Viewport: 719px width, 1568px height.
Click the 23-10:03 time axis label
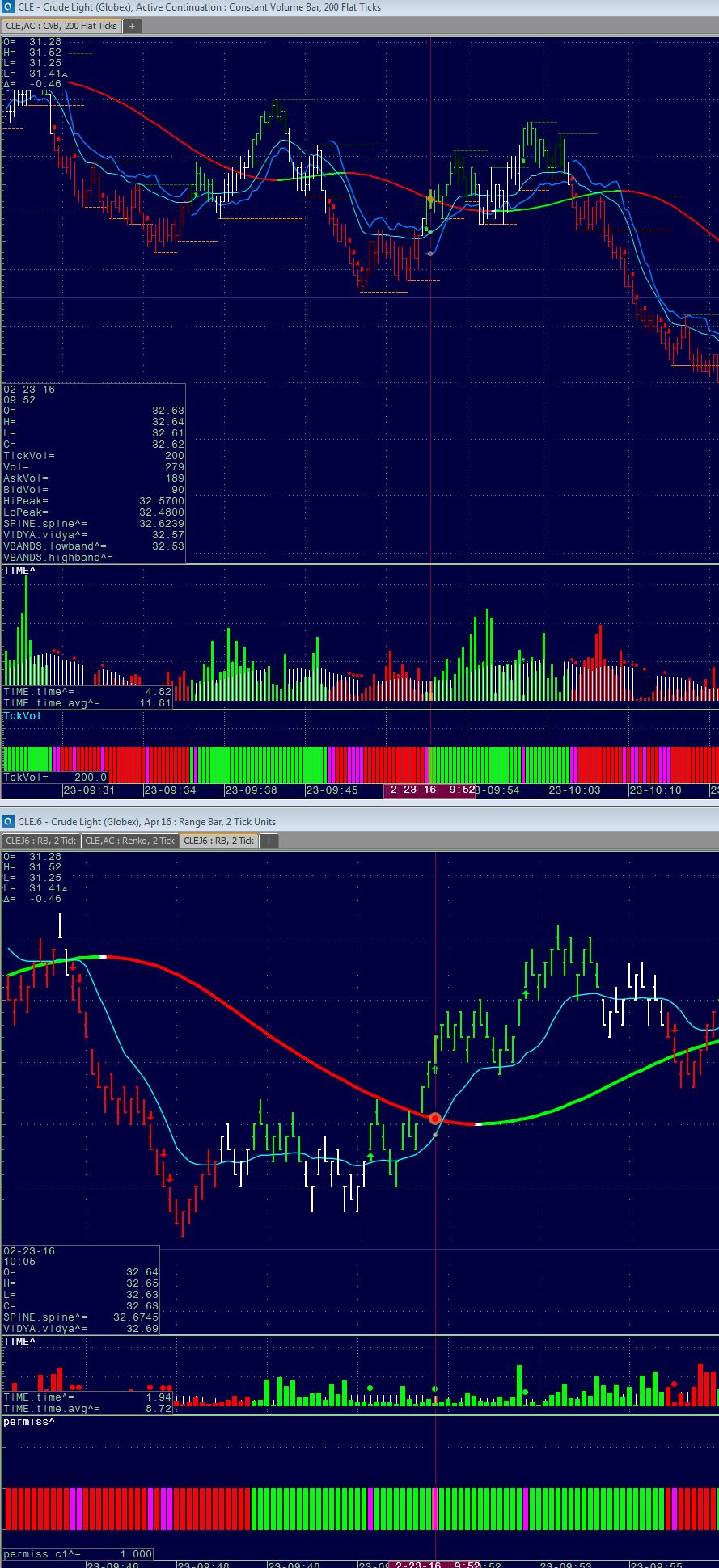coord(574,790)
